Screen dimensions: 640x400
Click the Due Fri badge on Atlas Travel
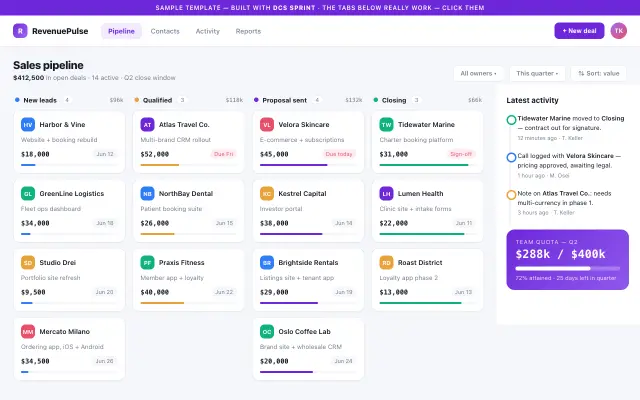click(x=224, y=154)
